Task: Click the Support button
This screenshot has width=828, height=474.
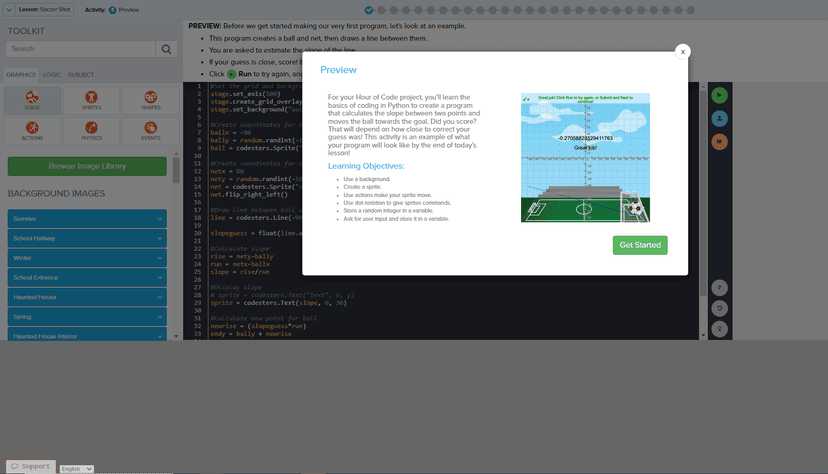Action: point(31,467)
